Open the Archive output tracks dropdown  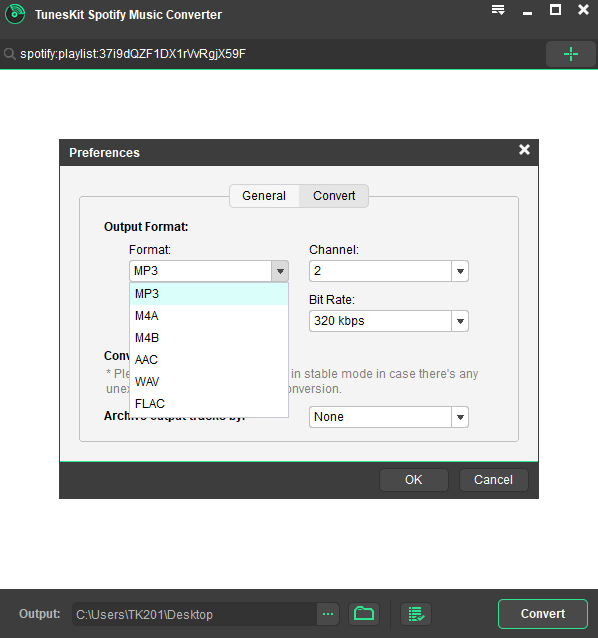click(x=389, y=417)
